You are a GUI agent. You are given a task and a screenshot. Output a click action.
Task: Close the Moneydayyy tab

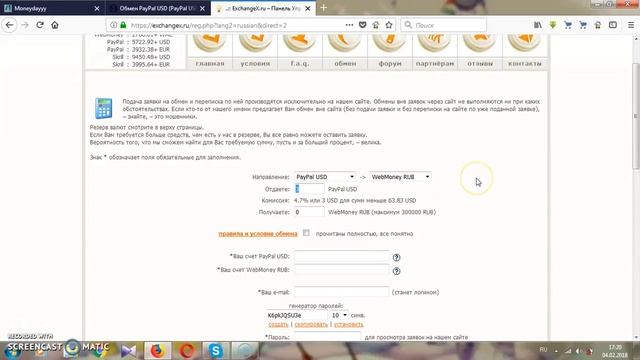[x=97, y=8]
